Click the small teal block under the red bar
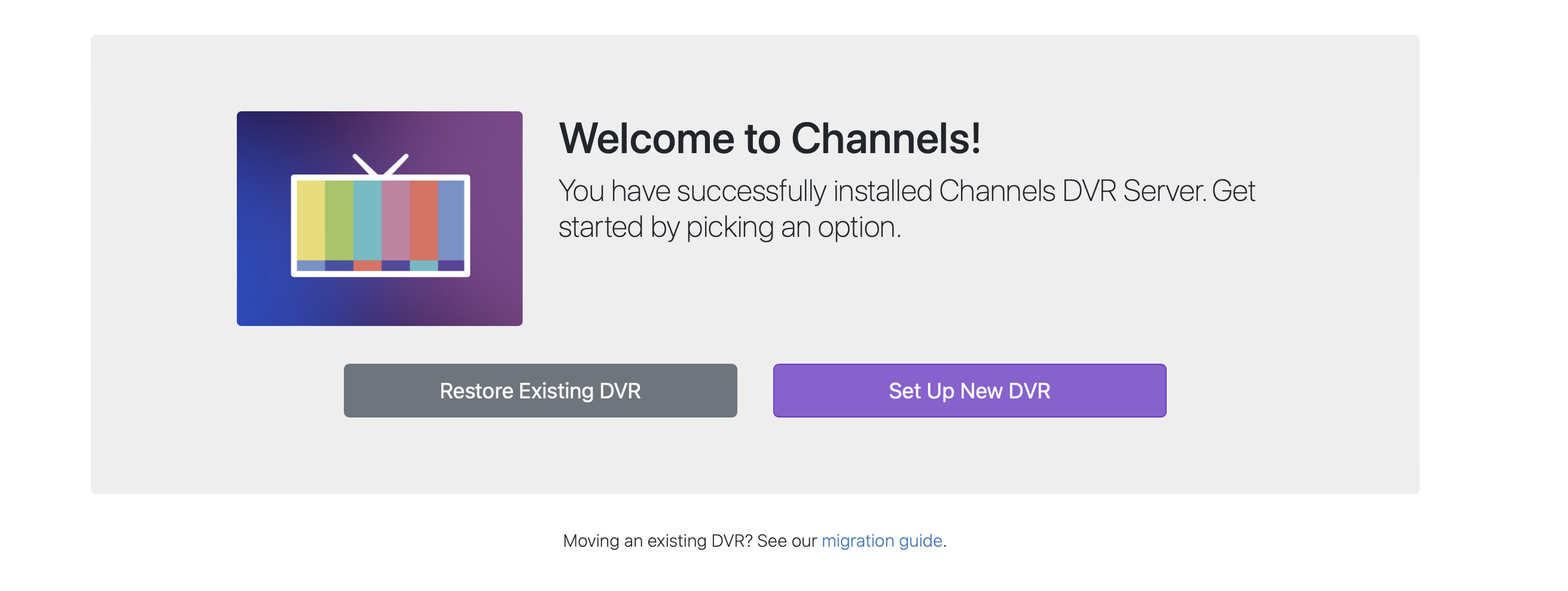Screen dimensions: 1568x591 click(423, 266)
